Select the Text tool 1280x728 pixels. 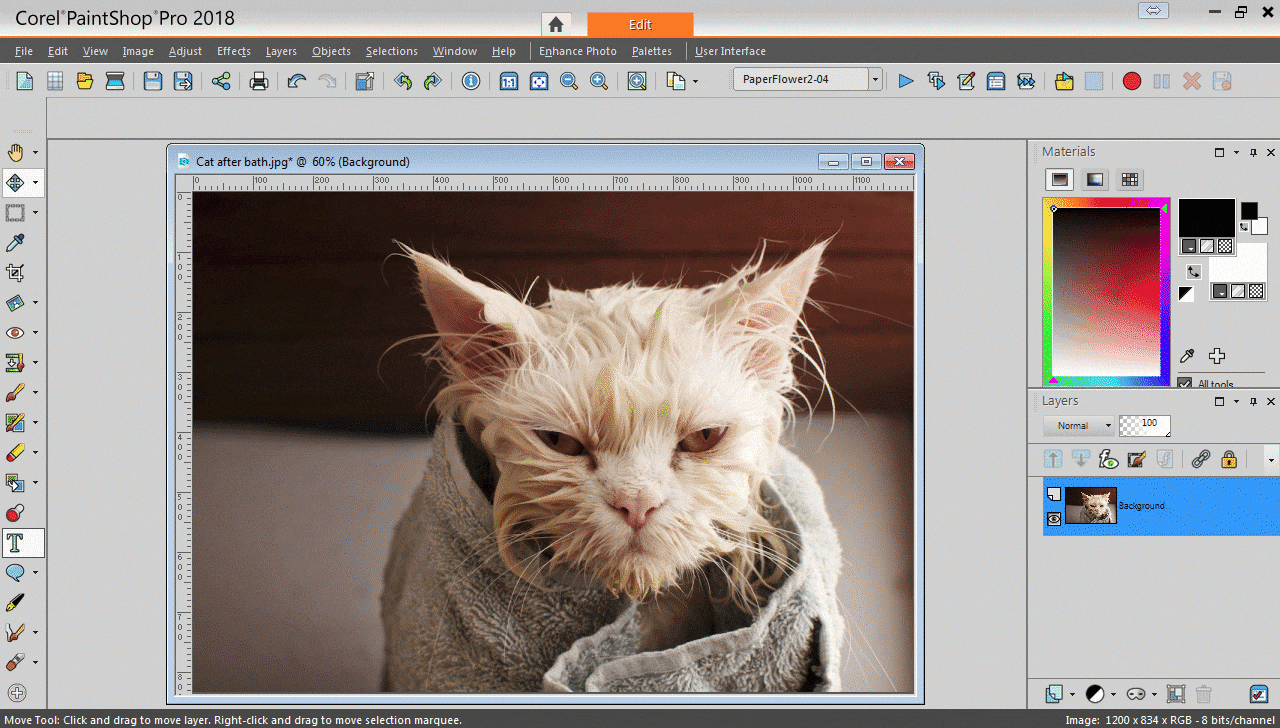pyautogui.click(x=15, y=543)
